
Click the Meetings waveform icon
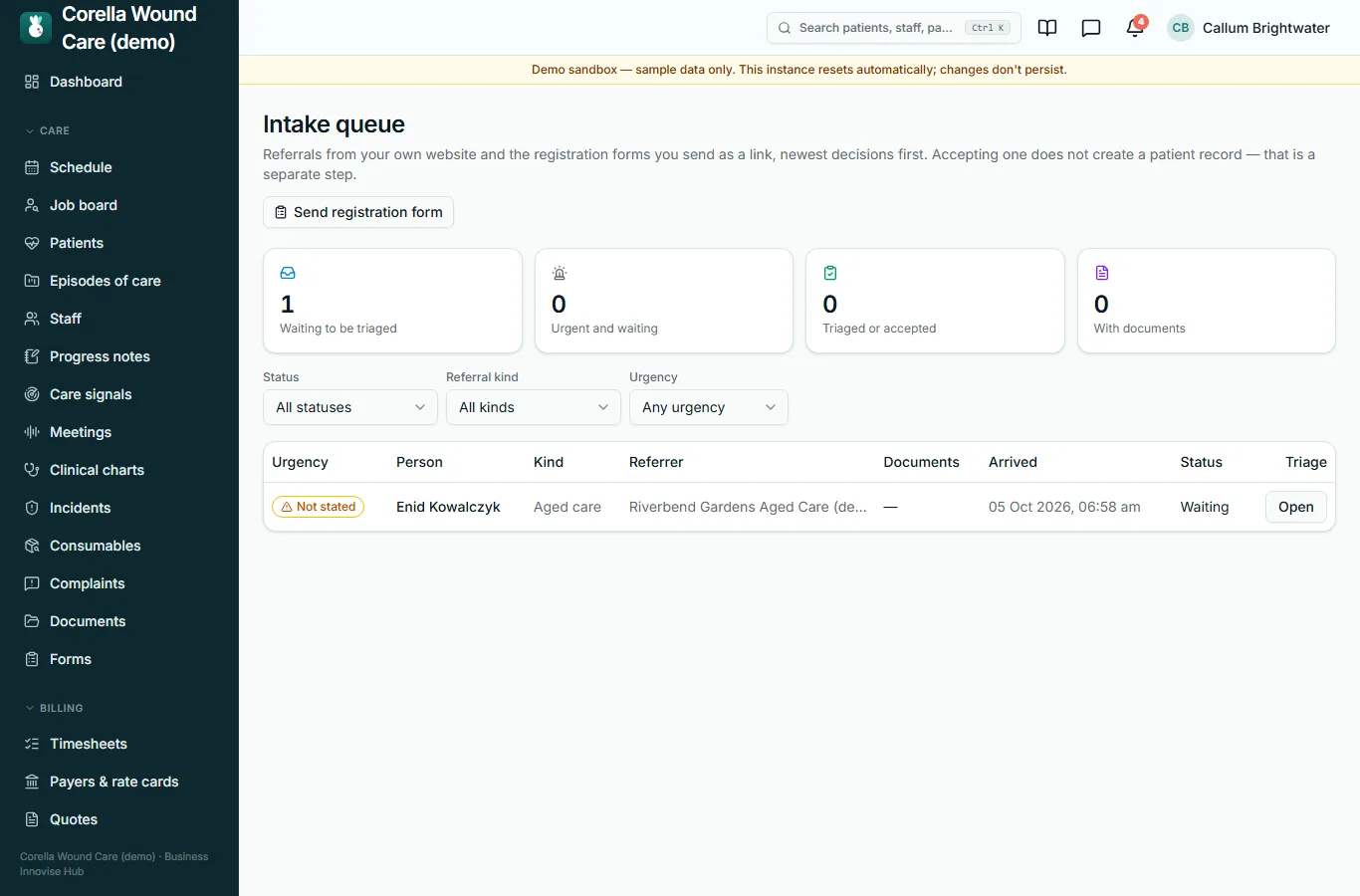[x=32, y=432]
